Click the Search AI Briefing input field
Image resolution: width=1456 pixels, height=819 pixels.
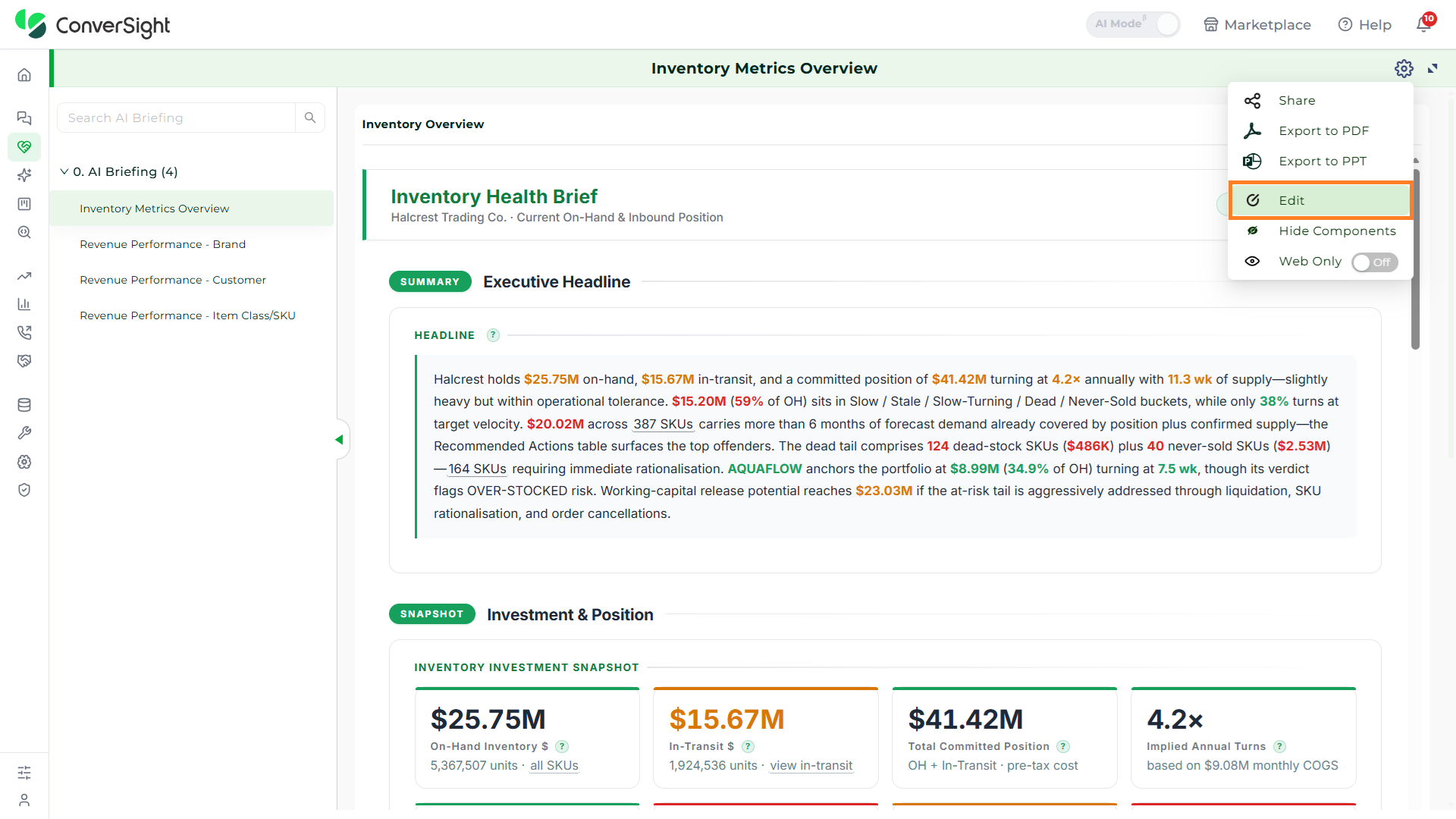point(176,118)
